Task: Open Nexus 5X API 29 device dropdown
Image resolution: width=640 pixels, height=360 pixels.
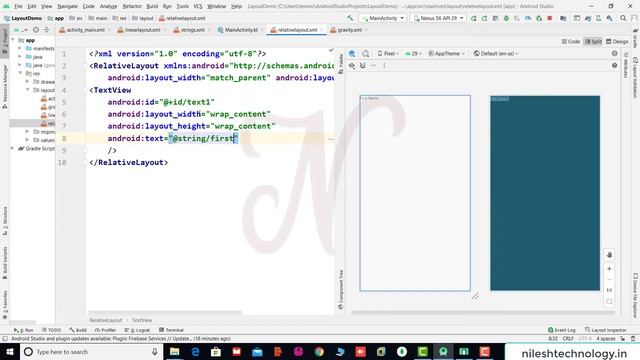Action: click(438, 18)
